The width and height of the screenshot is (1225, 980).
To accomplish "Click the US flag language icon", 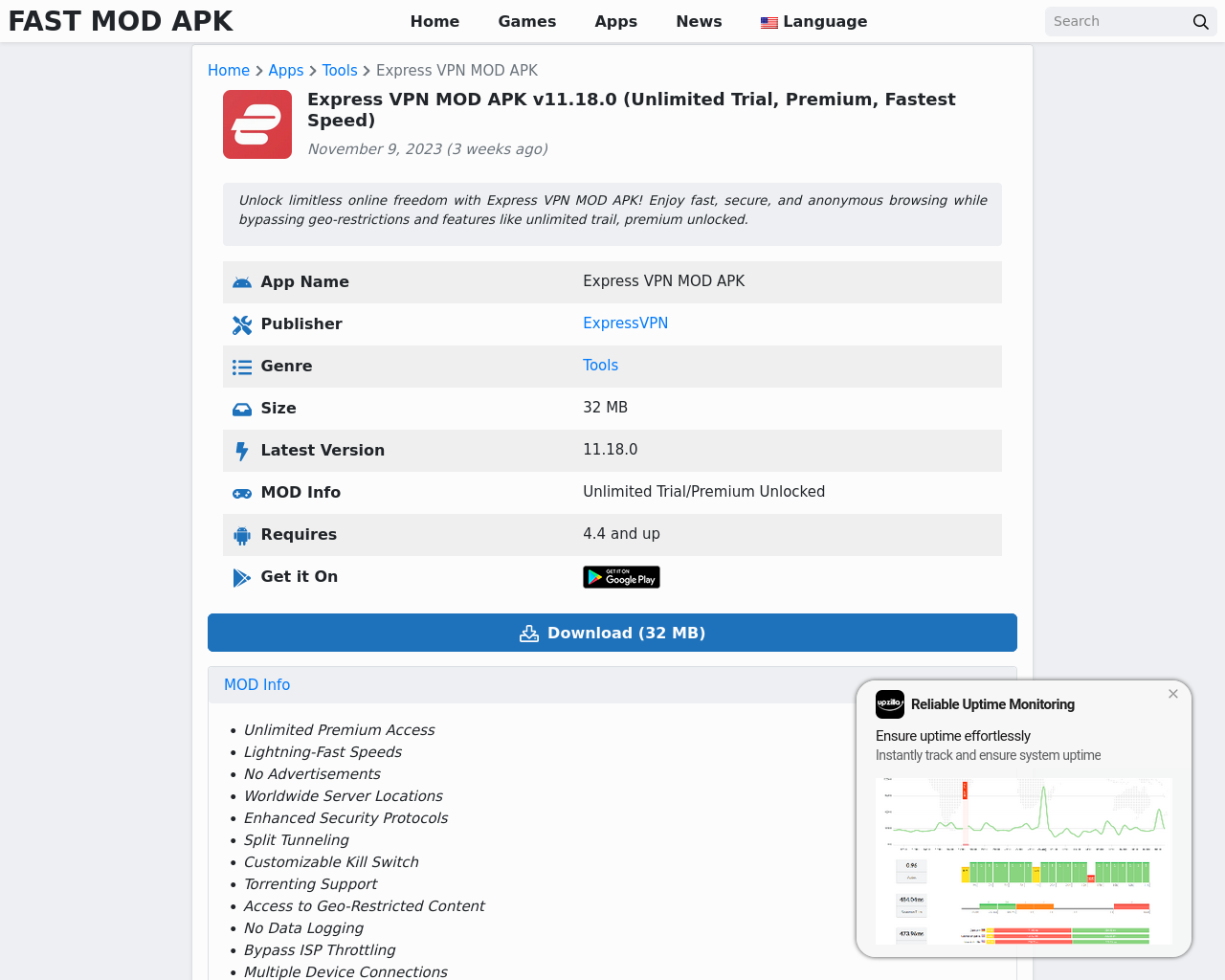I will [769, 22].
